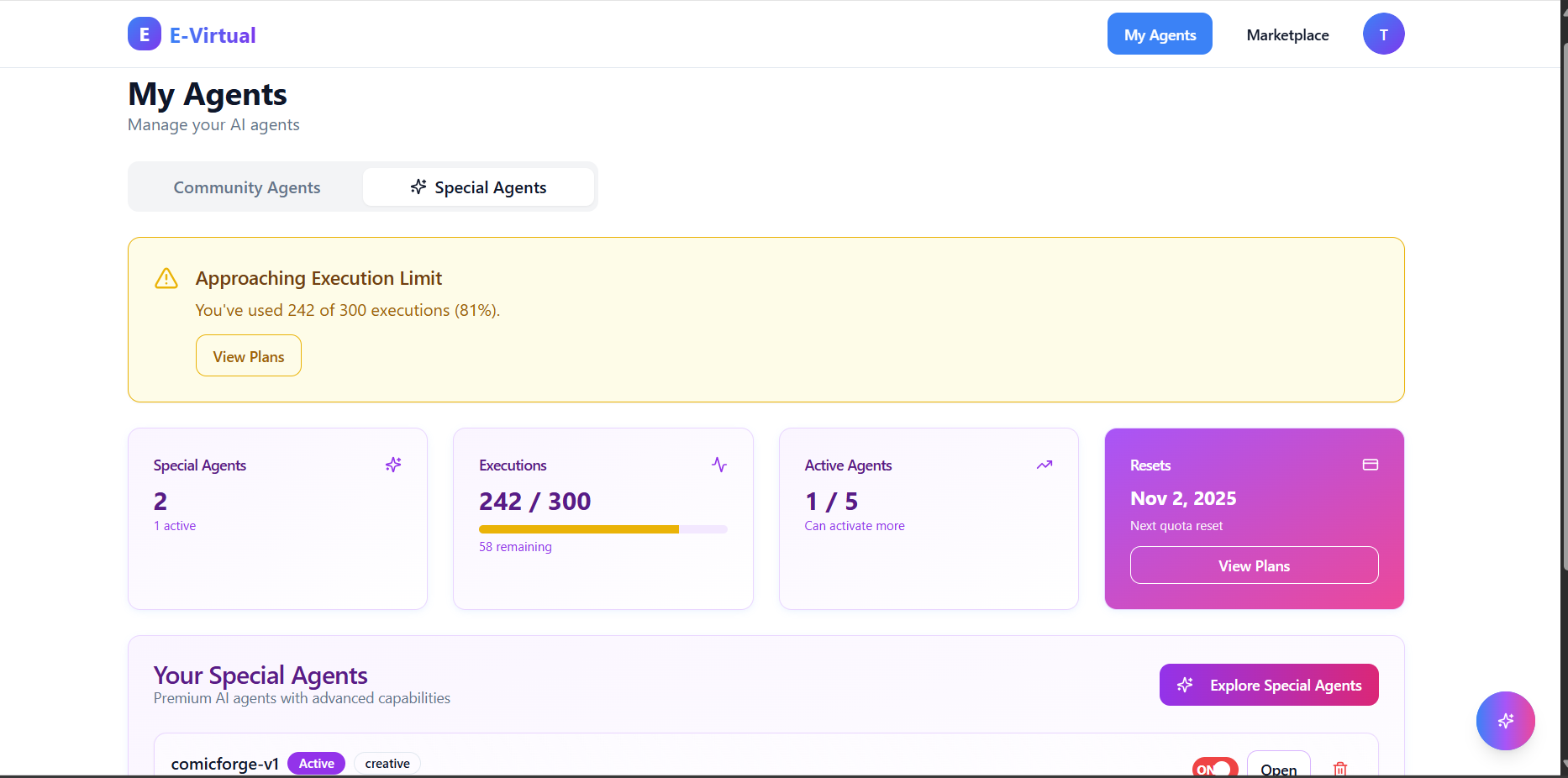
Task: Select My Agents in the navigation bar
Action: [x=1160, y=34]
